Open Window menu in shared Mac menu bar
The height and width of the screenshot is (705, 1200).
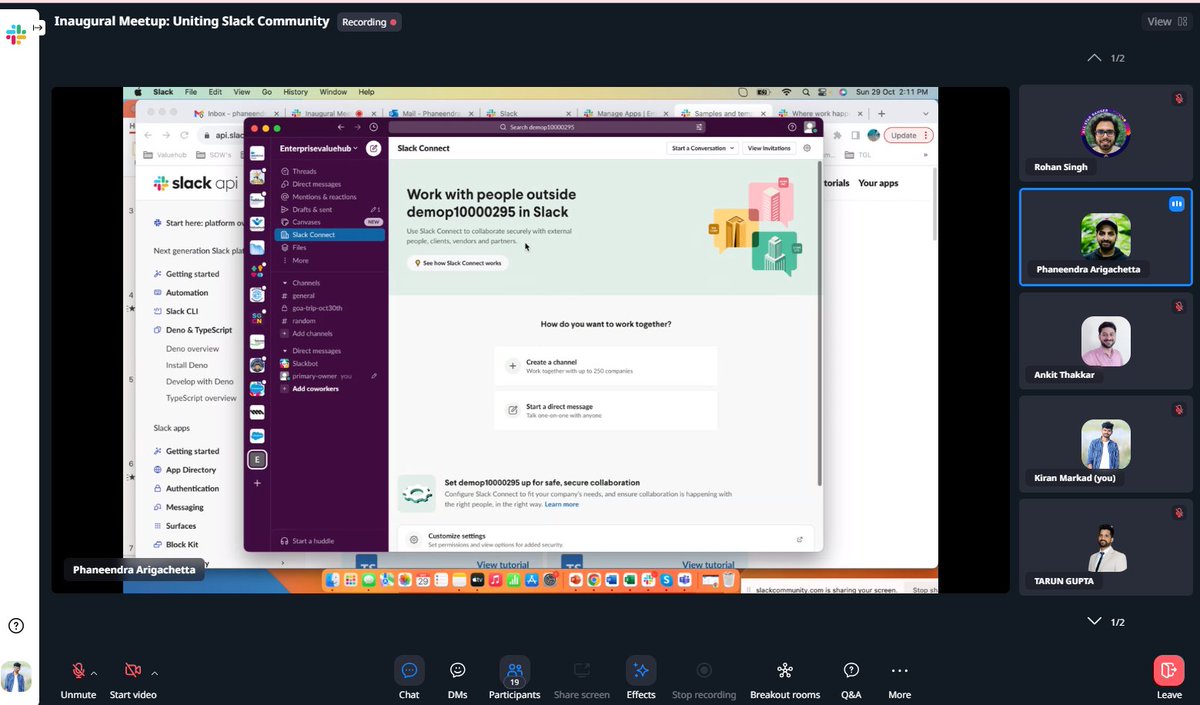[x=333, y=92]
